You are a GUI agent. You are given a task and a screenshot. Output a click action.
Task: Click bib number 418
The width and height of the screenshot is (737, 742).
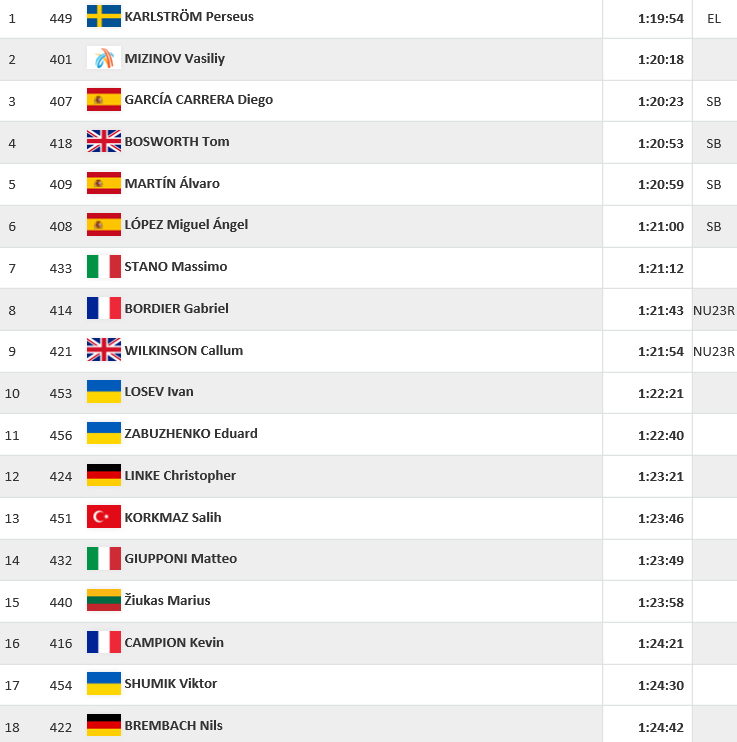click(x=61, y=143)
